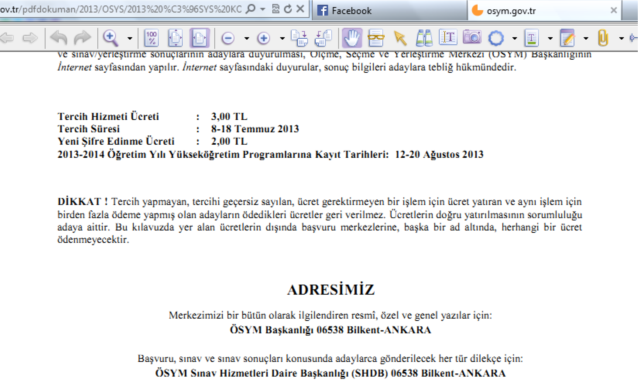Toggle the highlighted Fit Width view icon
The image size is (640, 389).
pos(199,38)
